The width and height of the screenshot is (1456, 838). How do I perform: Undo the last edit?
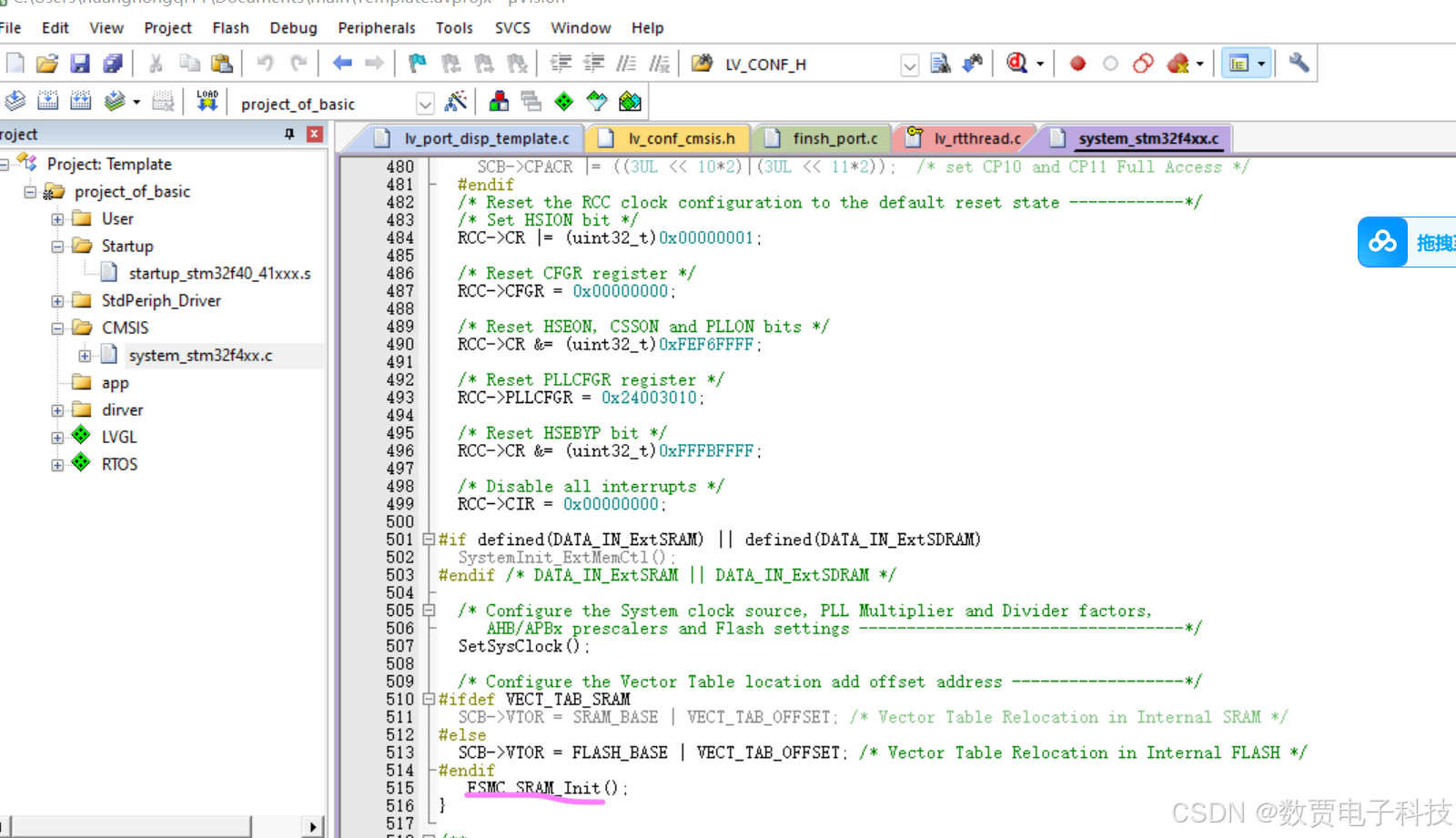pos(265,63)
